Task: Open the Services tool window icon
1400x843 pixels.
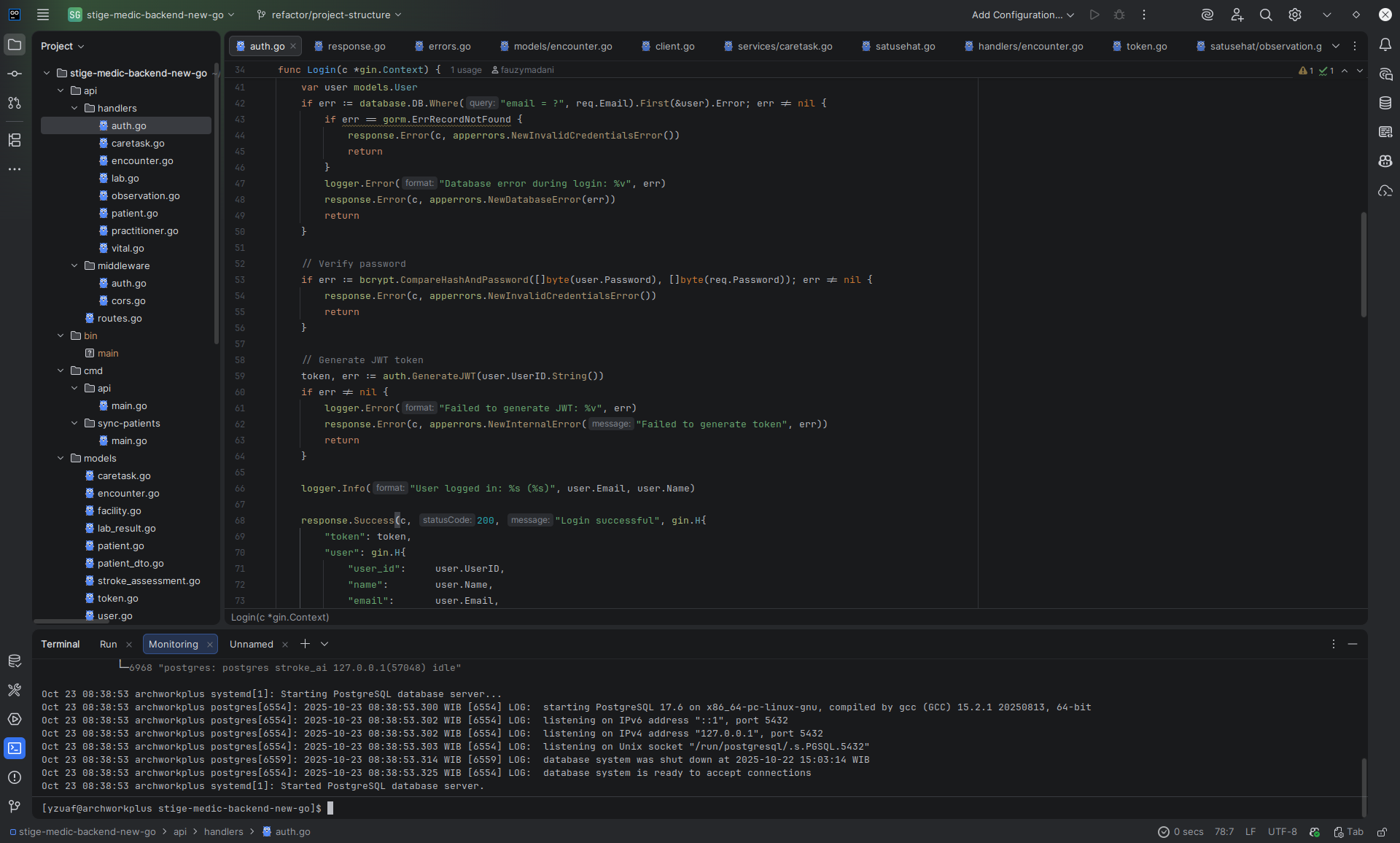Action: coord(15,719)
